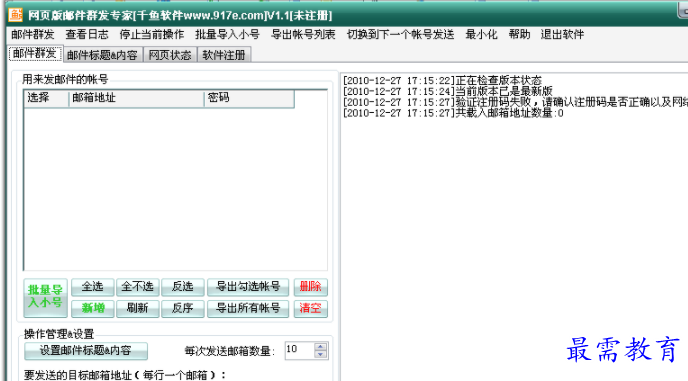Image resolution: width=688 pixels, height=381 pixels.
Task: Switch to the 邮件标题&内容 tab
Action: pos(103,55)
